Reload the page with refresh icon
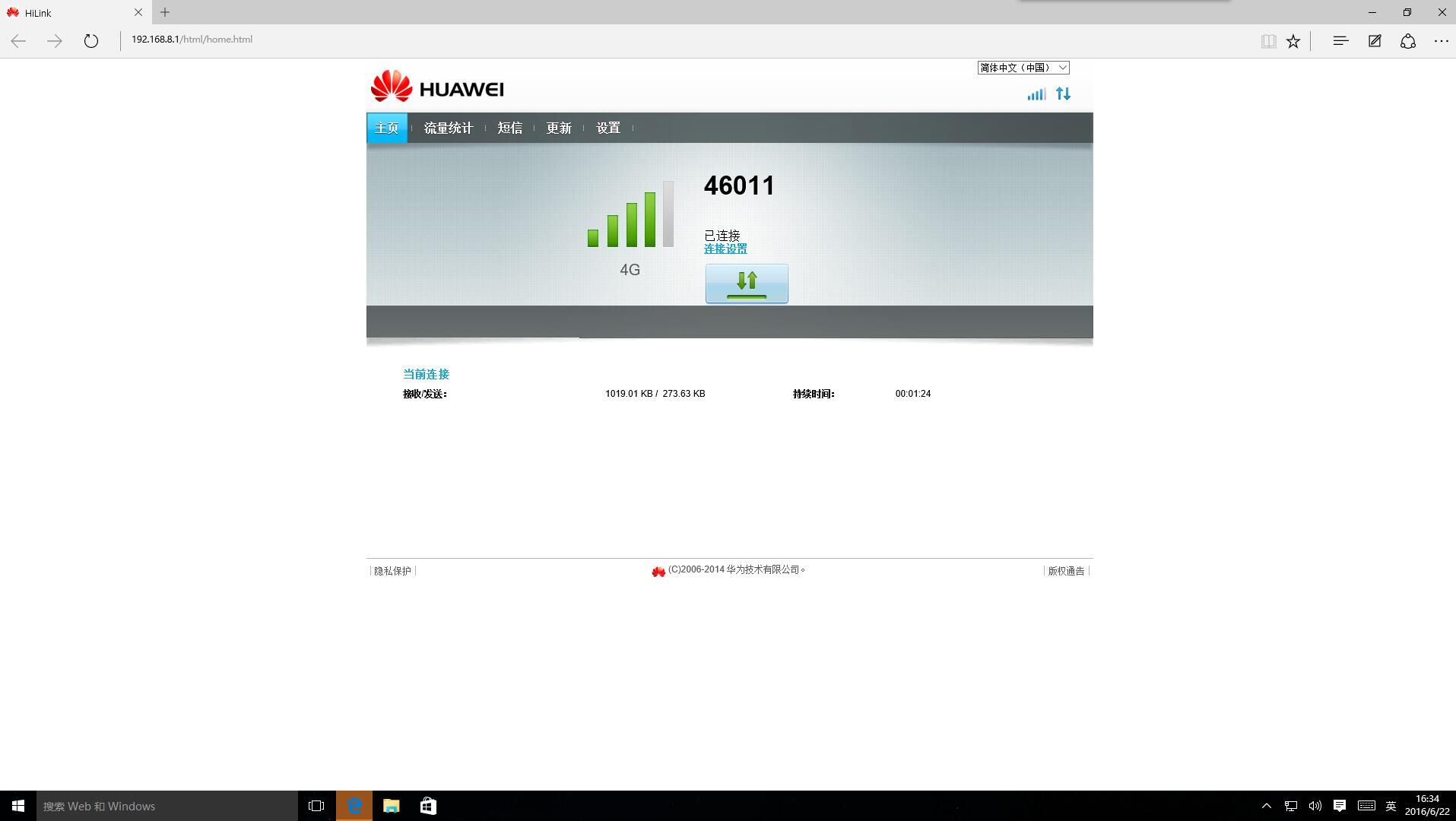1456x821 pixels. (91, 41)
